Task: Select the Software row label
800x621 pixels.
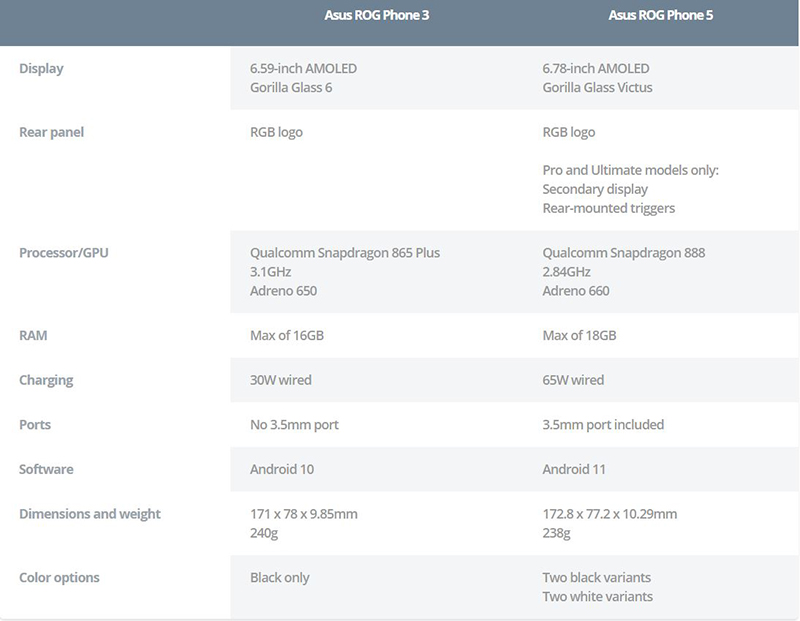Action: point(46,469)
